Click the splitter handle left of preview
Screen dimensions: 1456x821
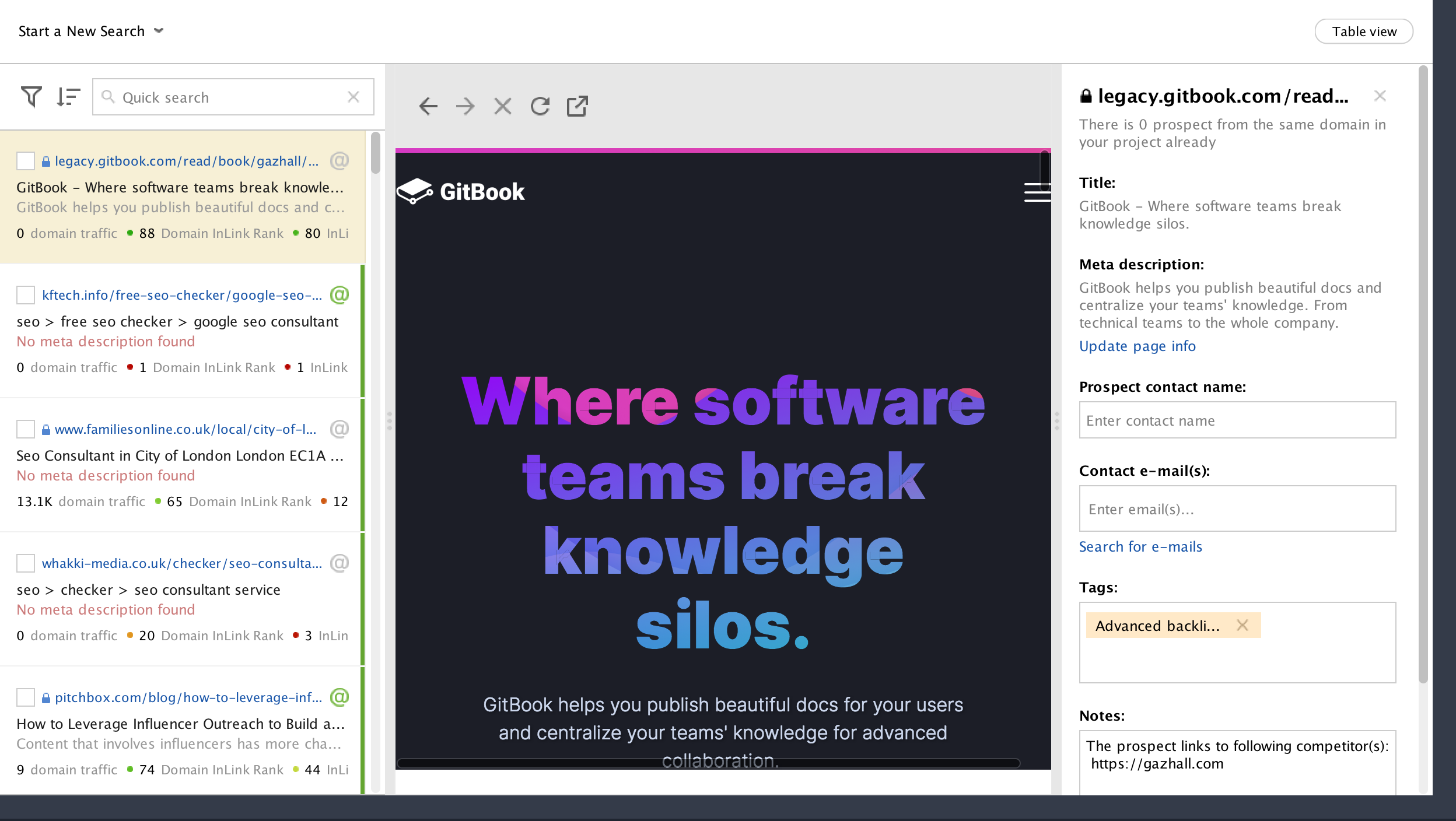pos(390,421)
